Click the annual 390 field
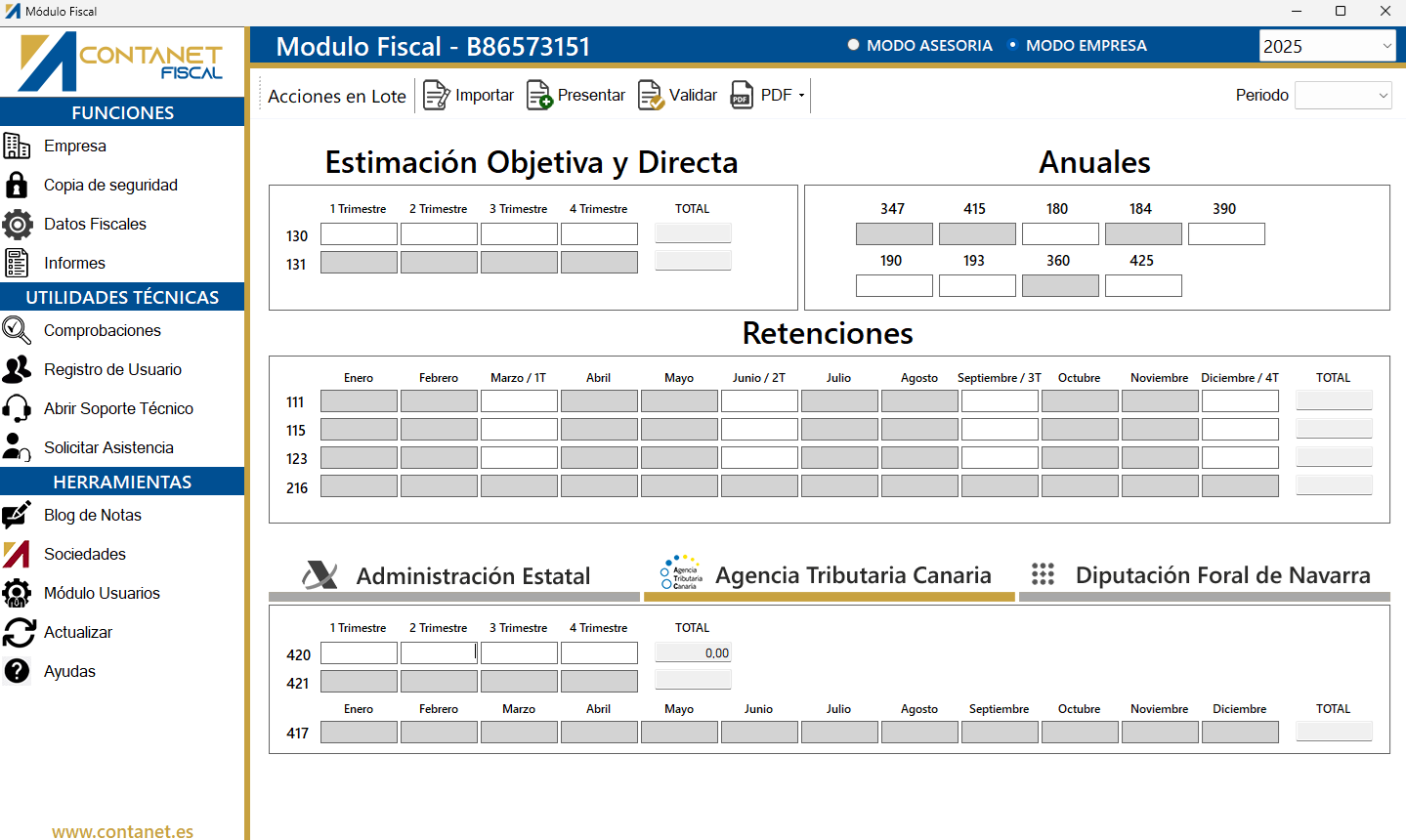The width and height of the screenshot is (1406, 840). pos(1226,234)
